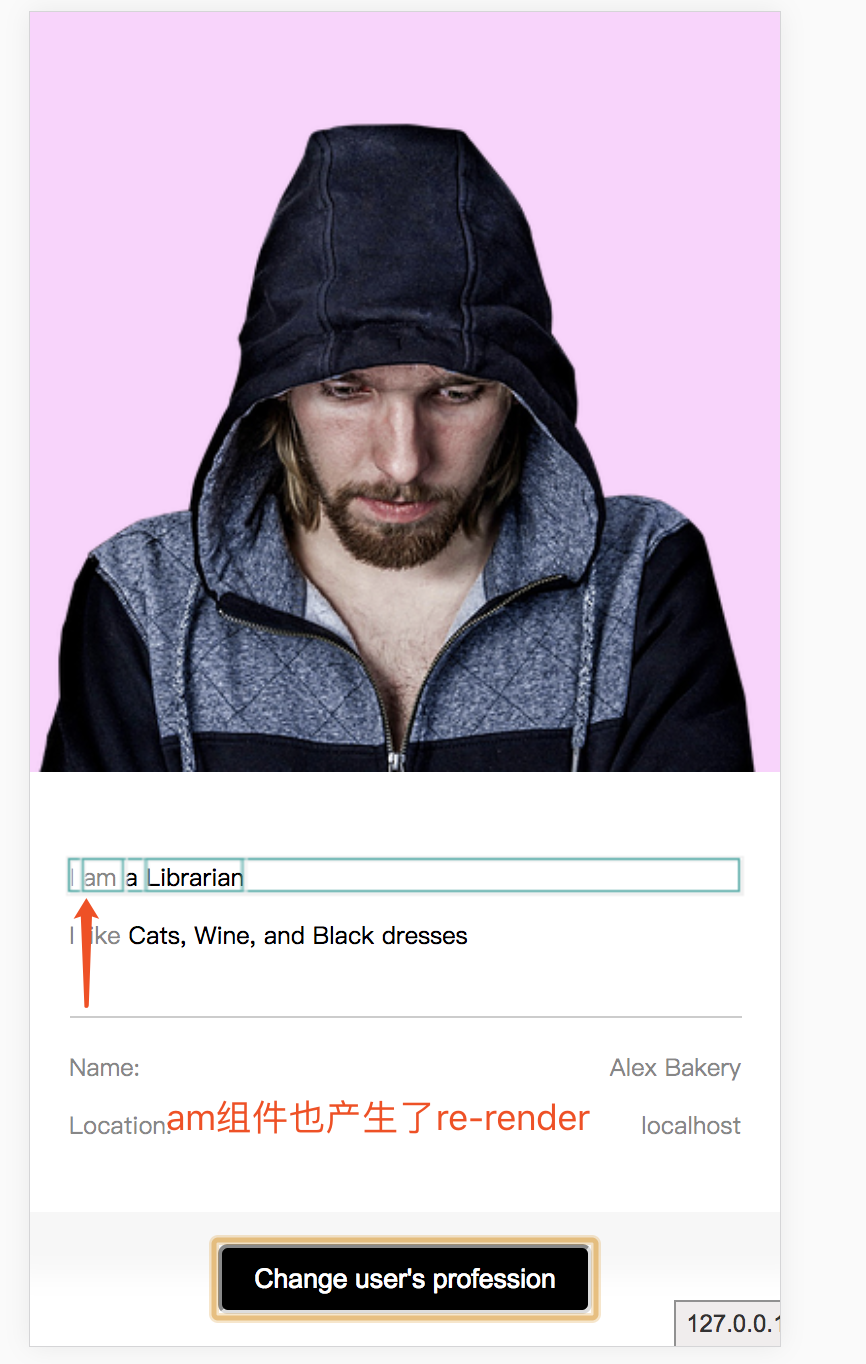Click the highlighted "am" component box
Screen dimensions: 866x1364
tap(102, 876)
